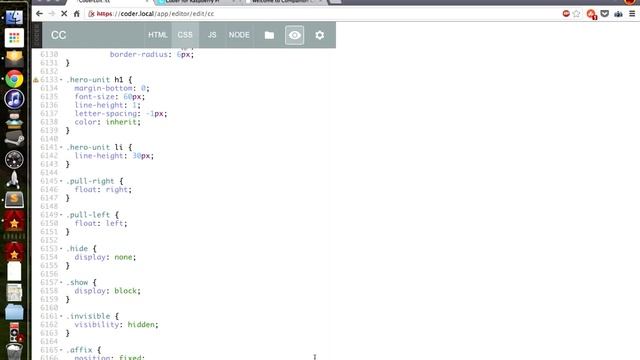The width and height of the screenshot is (640, 360).
Task: Click the binoculars-like extension icon
Action: pyautogui.click(x=618, y=14)
